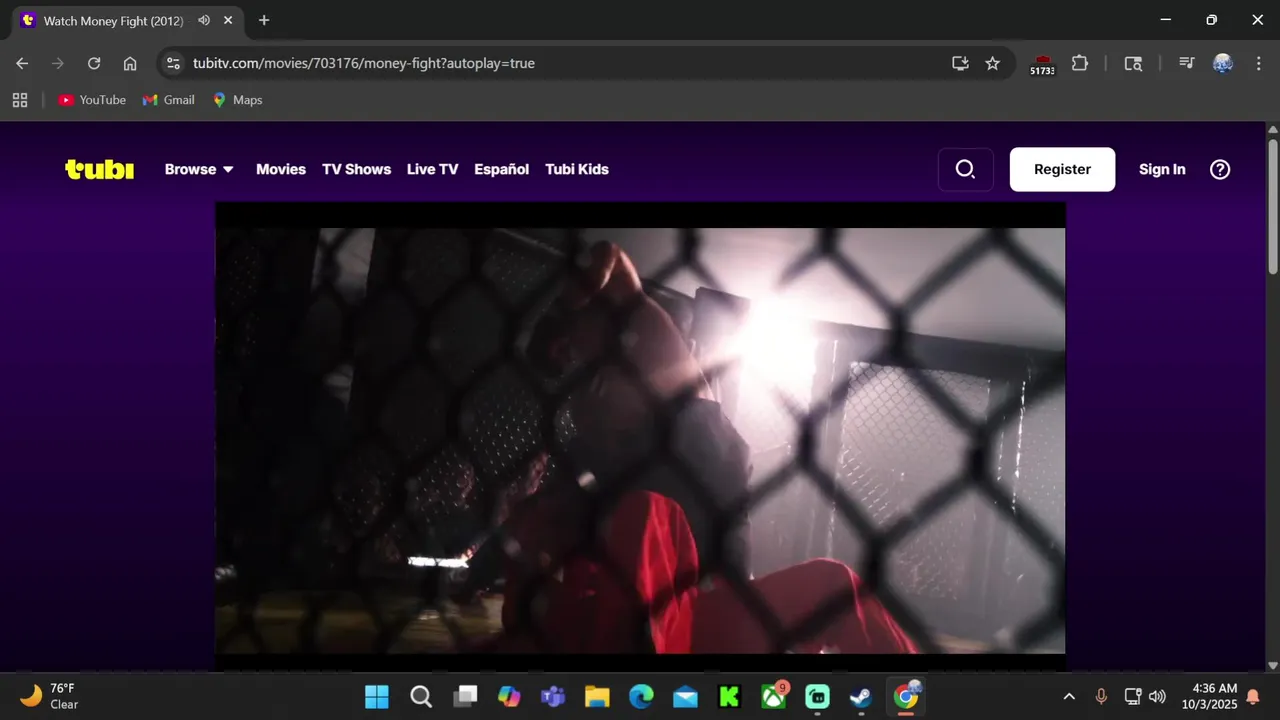Open the Tubi search icon

965,169
